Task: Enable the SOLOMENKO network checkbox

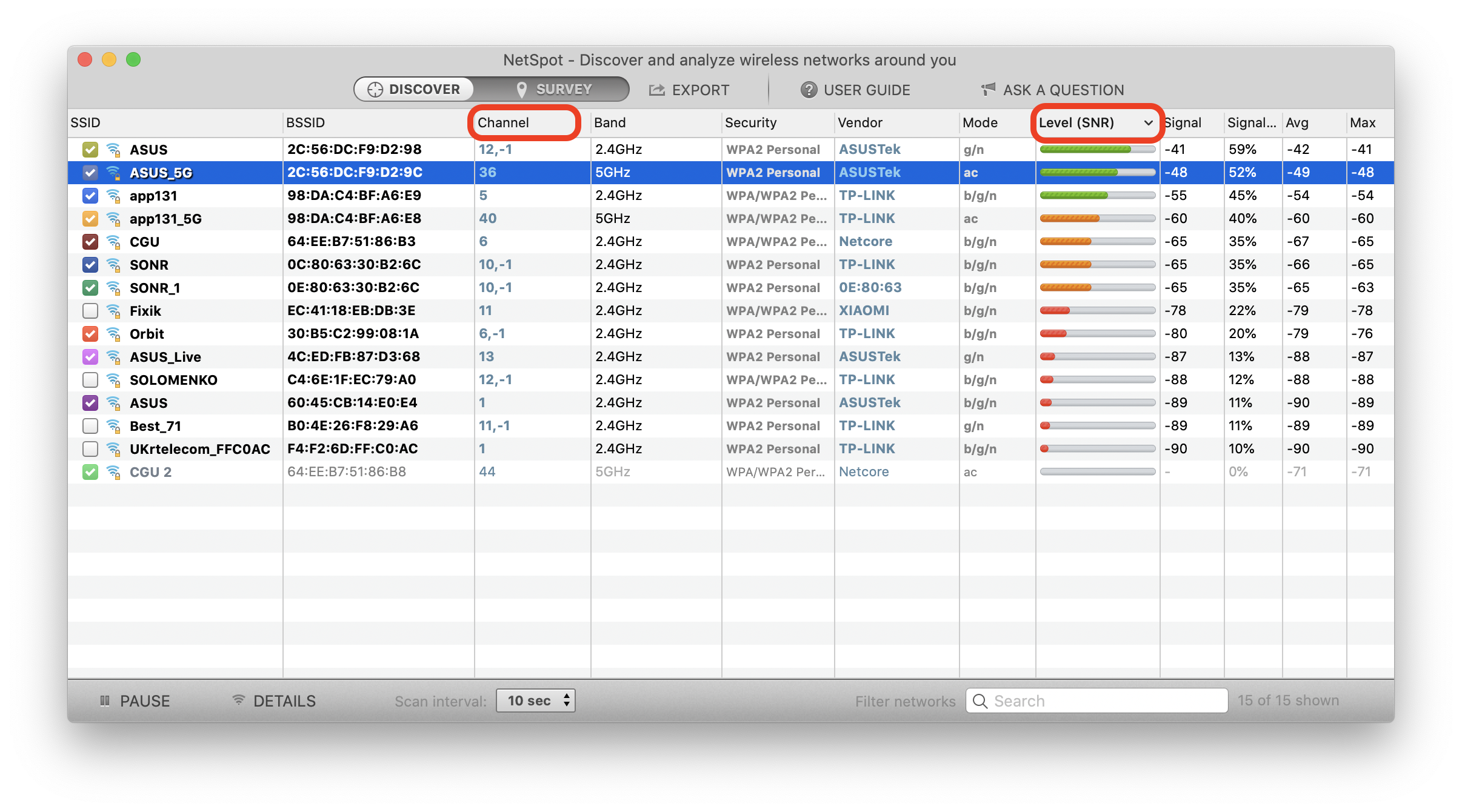Action: pyautogui.click(x=90, y=379)
